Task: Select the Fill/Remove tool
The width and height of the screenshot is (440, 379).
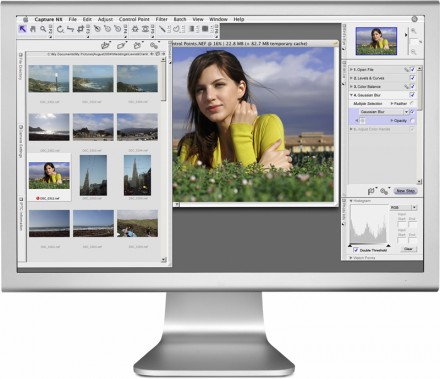Action: (x=205, y=29)
